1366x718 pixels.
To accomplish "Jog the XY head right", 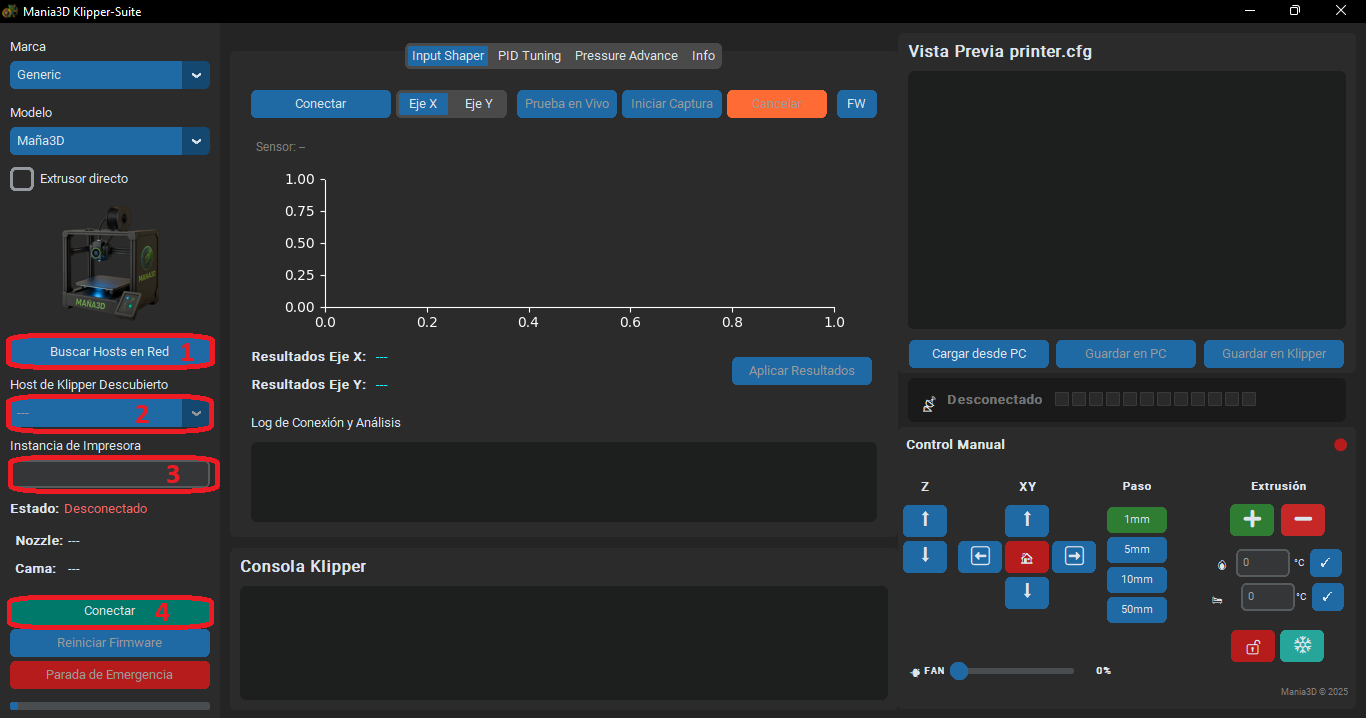I will click(1074, 557).
